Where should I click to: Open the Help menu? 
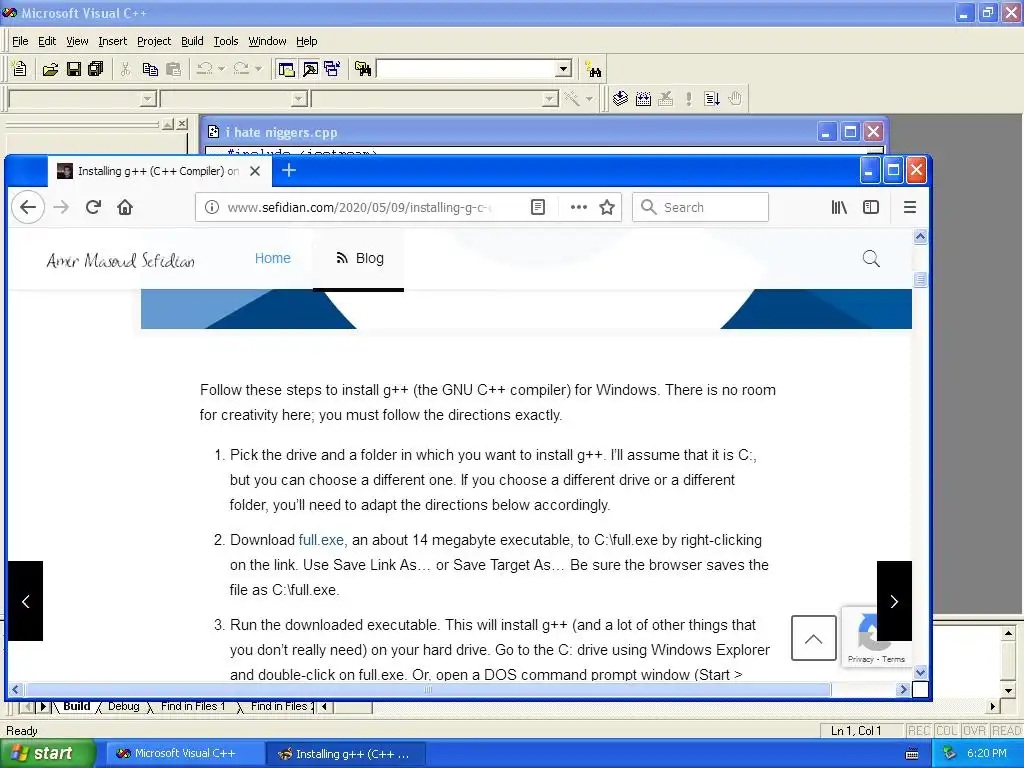pyautogui.click(x=306, y=41)
